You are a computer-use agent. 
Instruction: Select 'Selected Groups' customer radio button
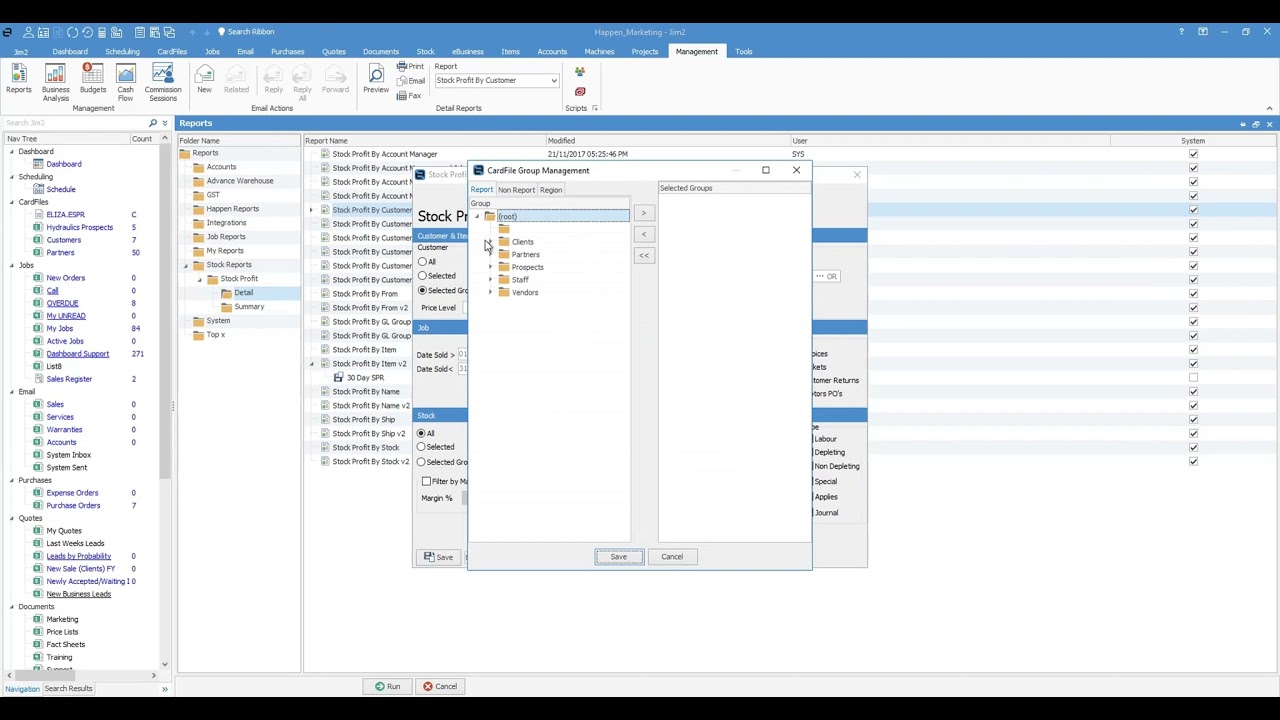[x=423, y=290]
